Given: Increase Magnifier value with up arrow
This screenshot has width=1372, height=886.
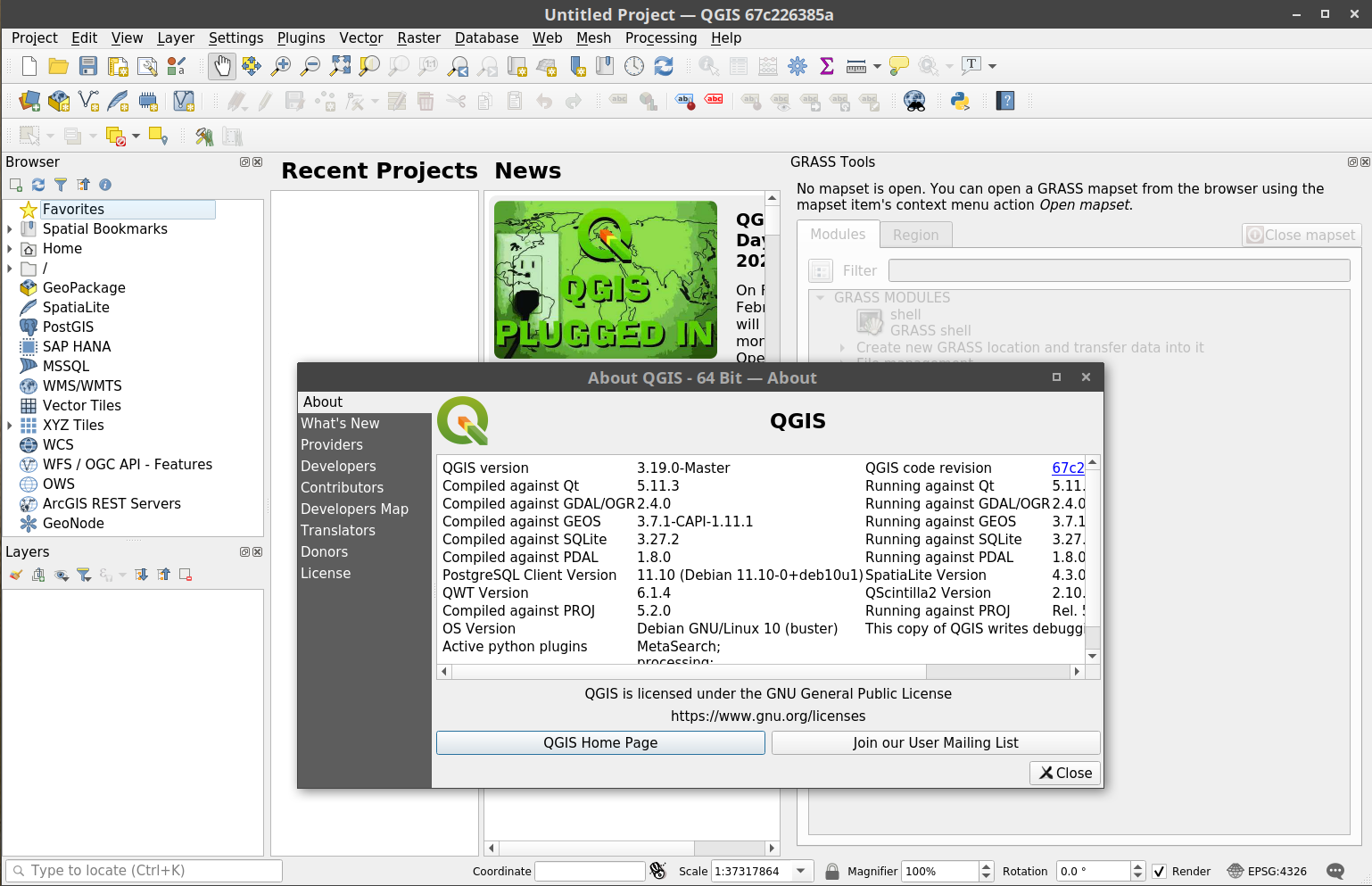Looking at the screenshot, I should pyautogui.click(x=986, y=866).
